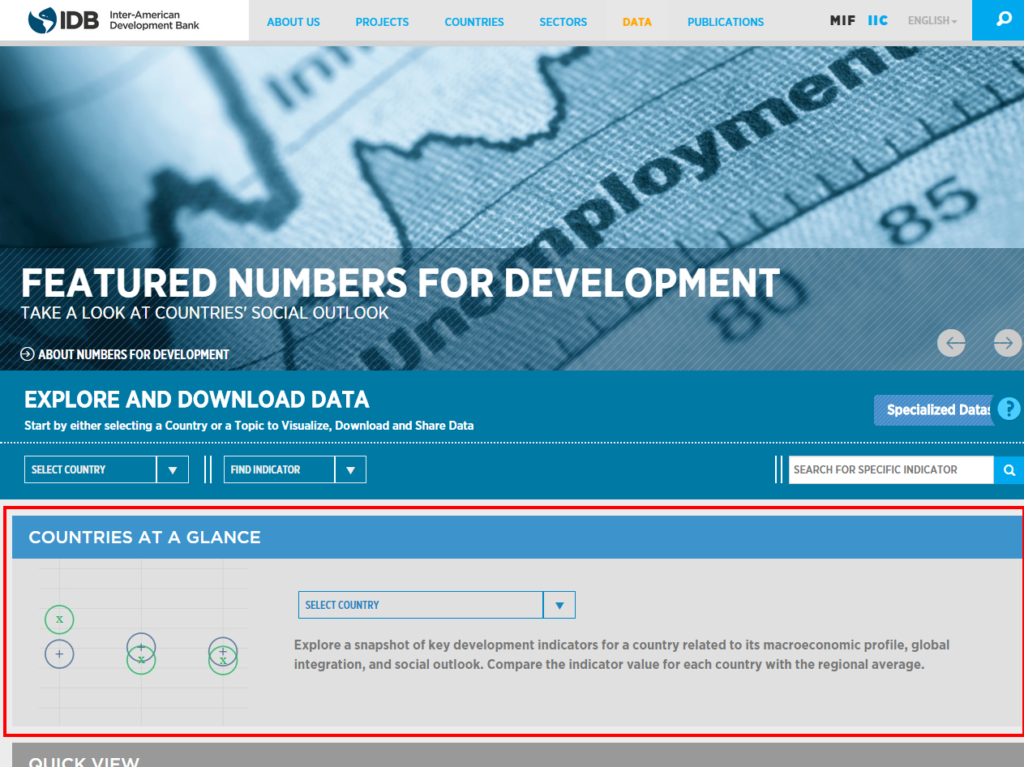Screen dimensions: 1024x767
Task: Open the COUNTRIES menu item
Action: click(474, 20)
